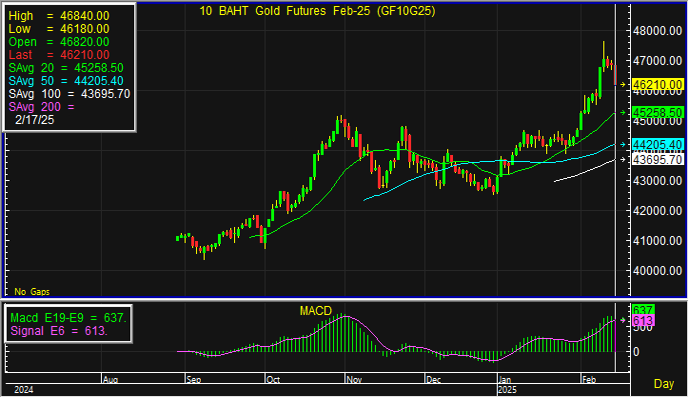
Task: Click the green 637 MACD value tag
Action: [643, 310]
